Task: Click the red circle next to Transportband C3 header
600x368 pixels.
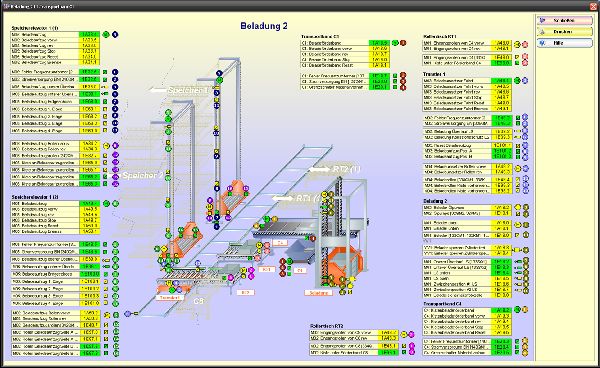Action: 403,43
